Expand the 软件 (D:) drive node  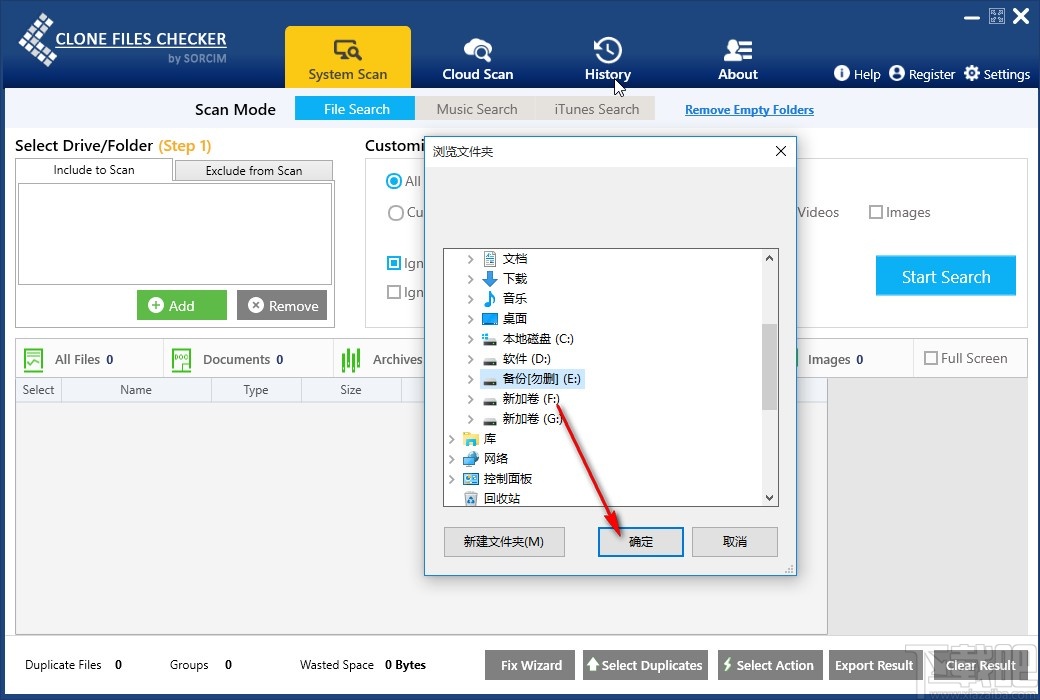click(x=470, y=359)
